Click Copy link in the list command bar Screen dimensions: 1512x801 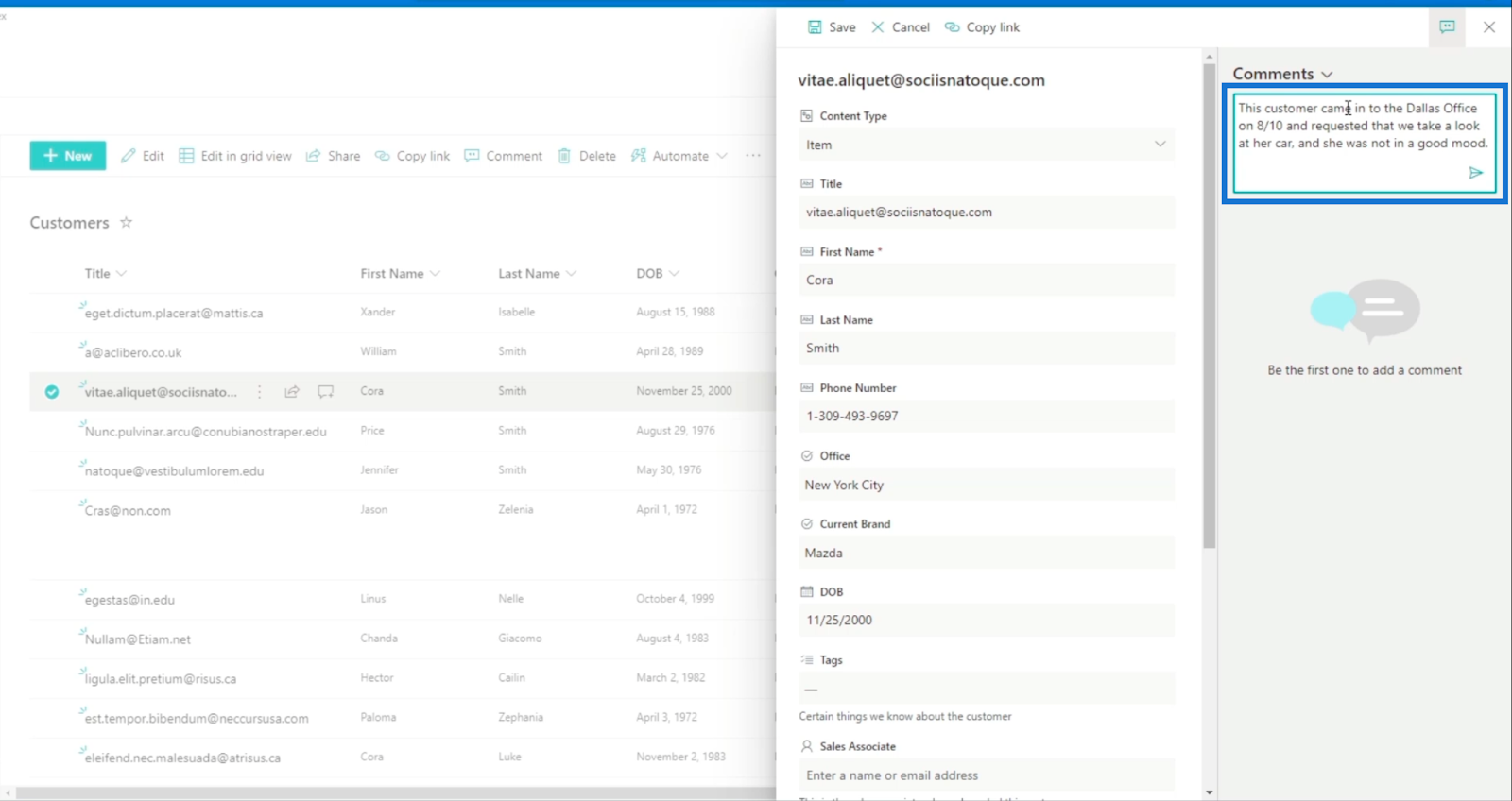[412, 156]
